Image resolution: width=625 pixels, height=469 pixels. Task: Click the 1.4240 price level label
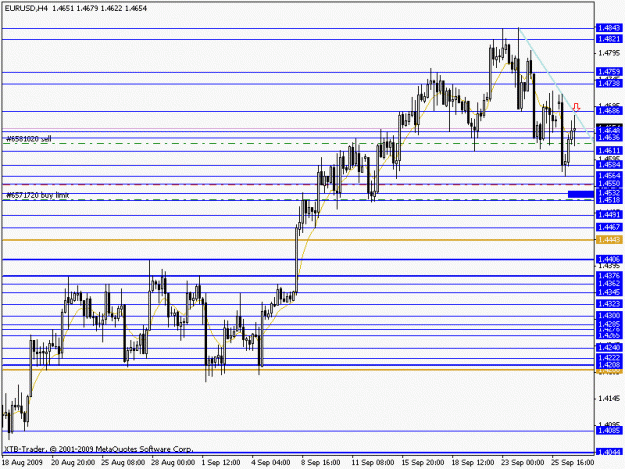pos(609,347)
